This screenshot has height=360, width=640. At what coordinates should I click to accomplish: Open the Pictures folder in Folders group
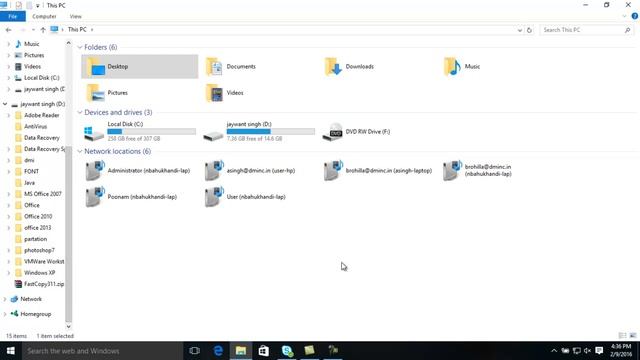[x=96, y=93]
